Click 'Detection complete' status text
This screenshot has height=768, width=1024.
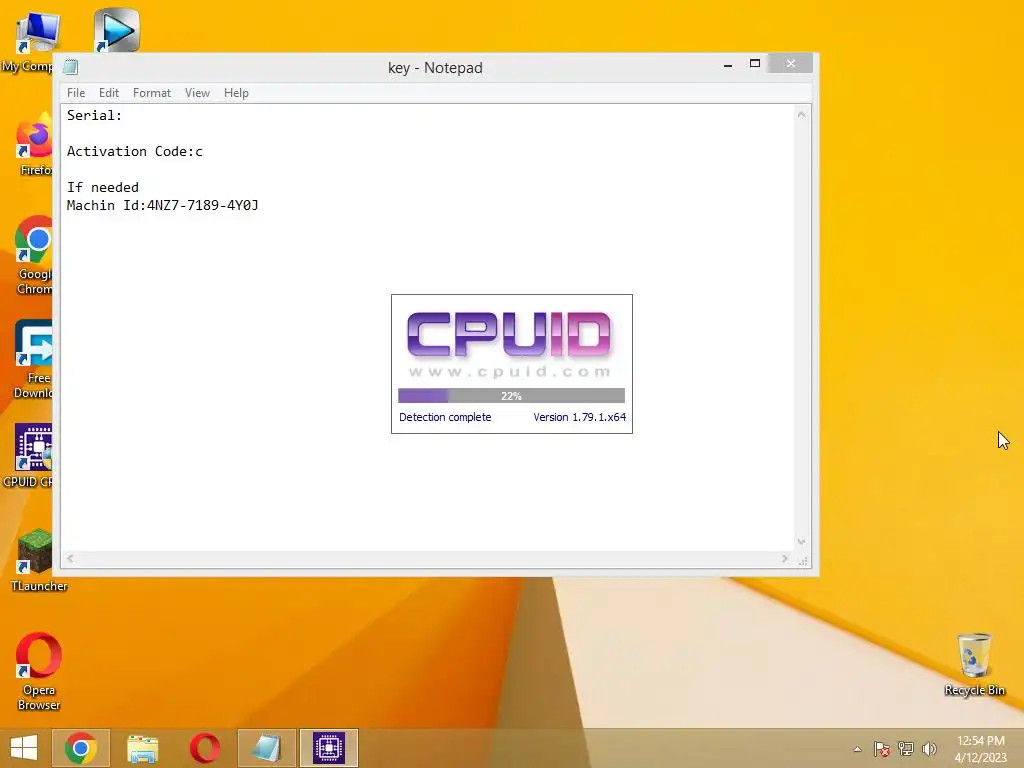pos(445,417)
